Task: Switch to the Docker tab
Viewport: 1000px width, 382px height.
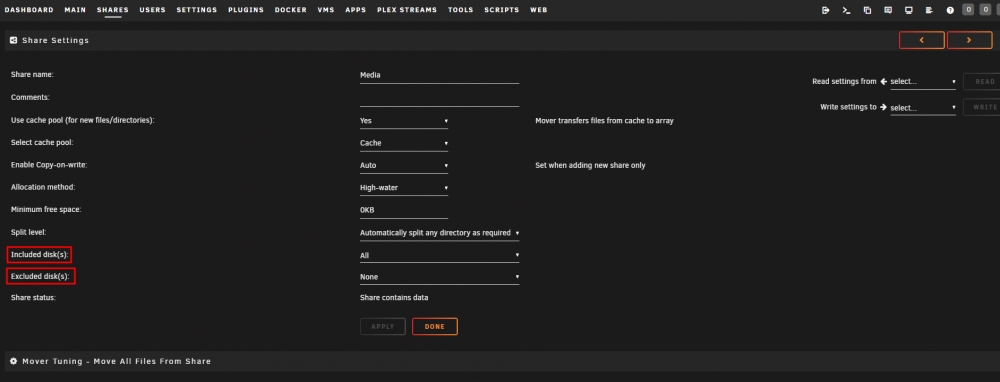Action: 290,10
